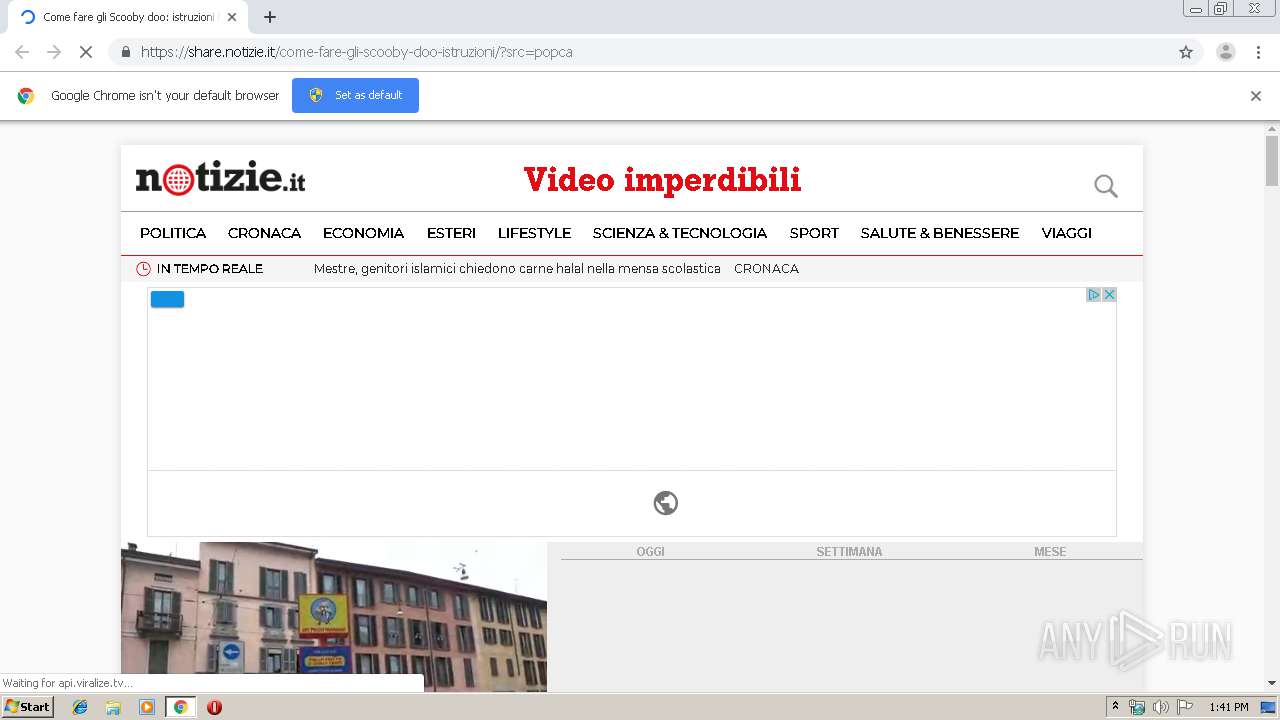This screenshot has width=1280, height=720.
Task: Click the notizie.it logo
Action: 220,179
